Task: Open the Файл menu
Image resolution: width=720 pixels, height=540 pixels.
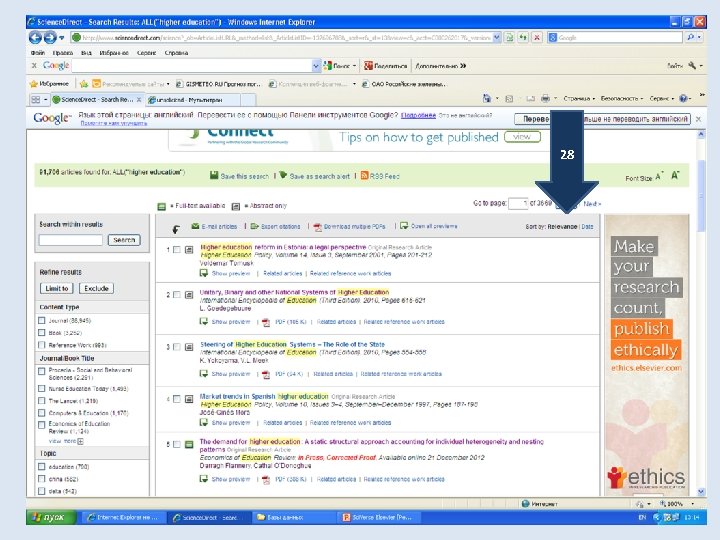Action: [x=38, y=53]
